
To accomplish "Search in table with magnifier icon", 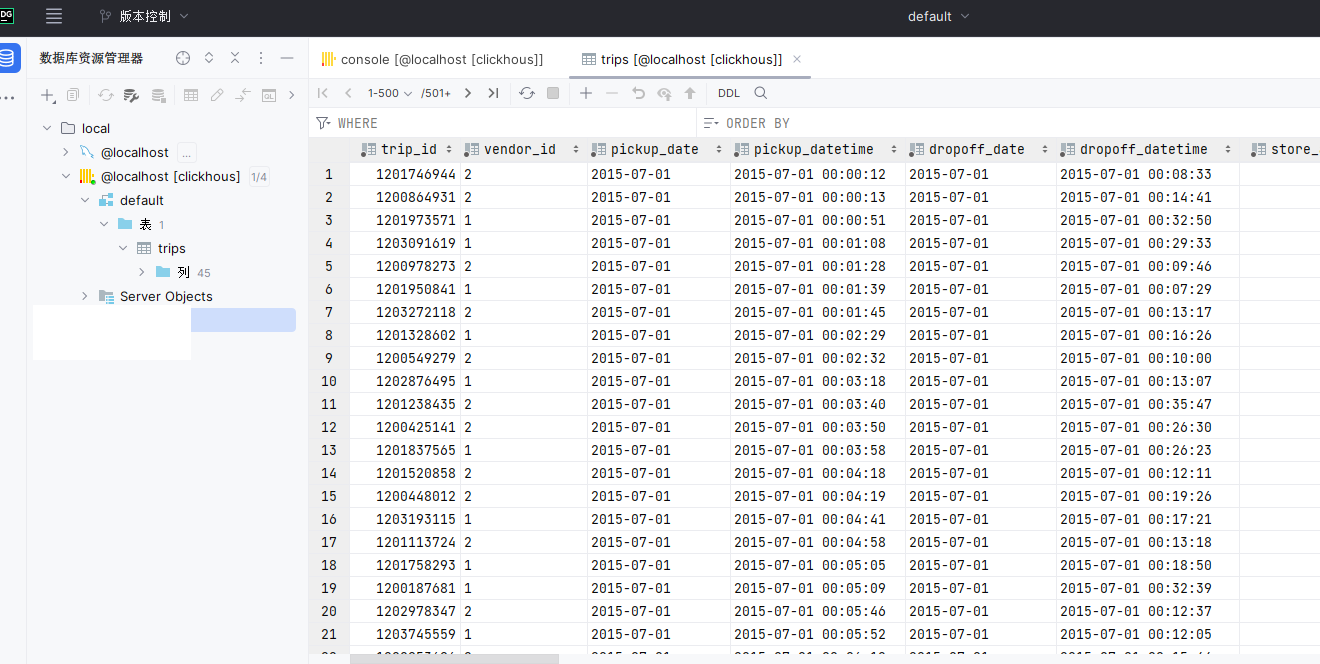I will click(761, 93).
